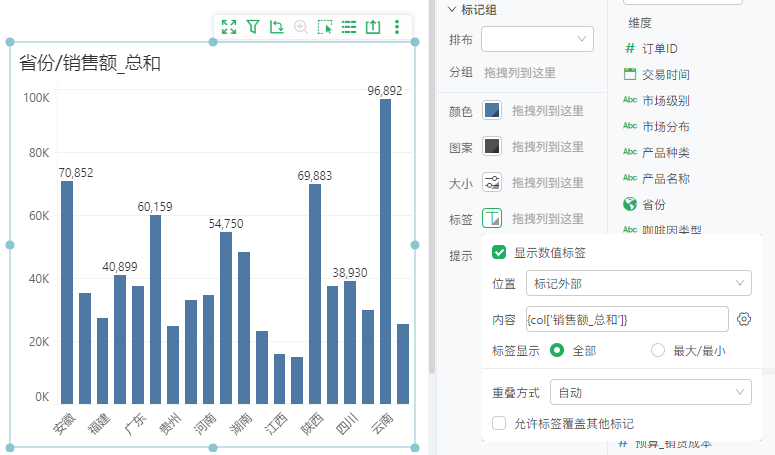Image resolution: width=775 pixels, height=455 pixels.
Task: Click the blue color swatch next to 颜色
Action: (492, 110)
